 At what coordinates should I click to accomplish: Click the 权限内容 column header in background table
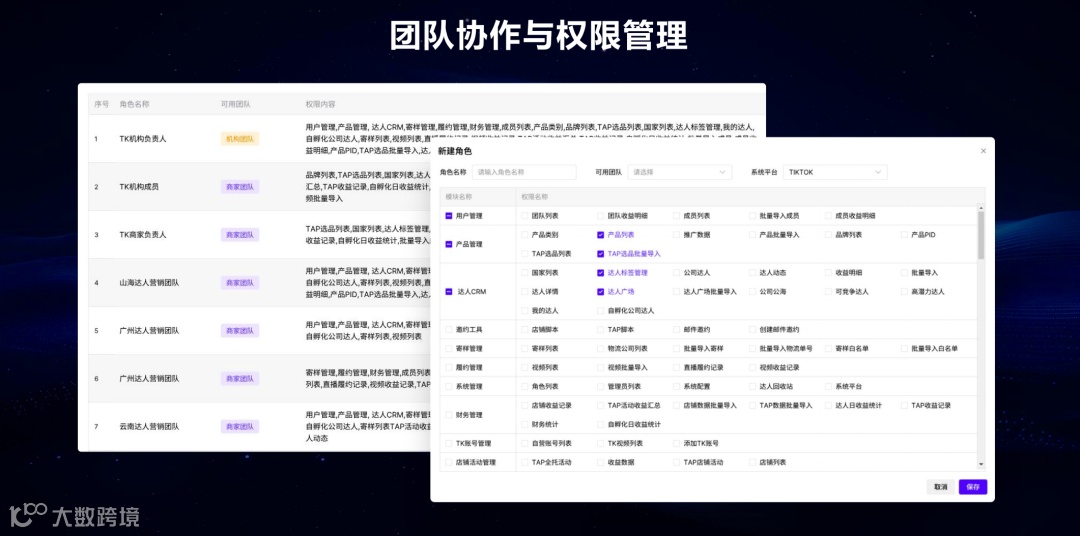click(x=320, y=104)
